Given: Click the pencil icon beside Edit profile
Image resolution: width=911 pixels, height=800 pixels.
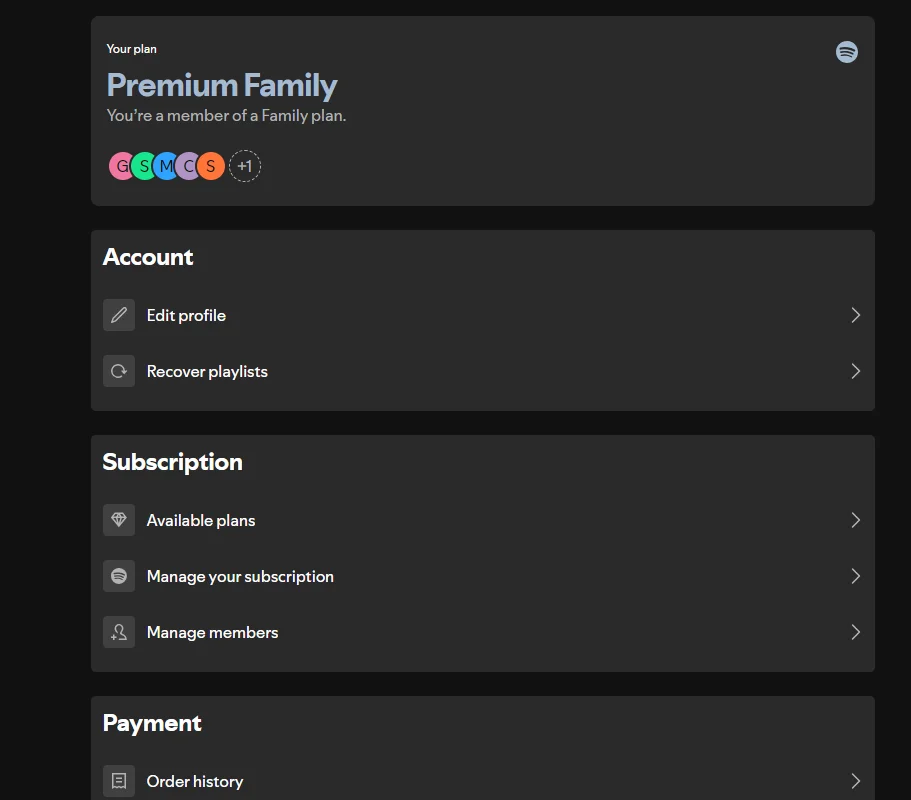Looking at the screenshot, I should click(119, 315).
